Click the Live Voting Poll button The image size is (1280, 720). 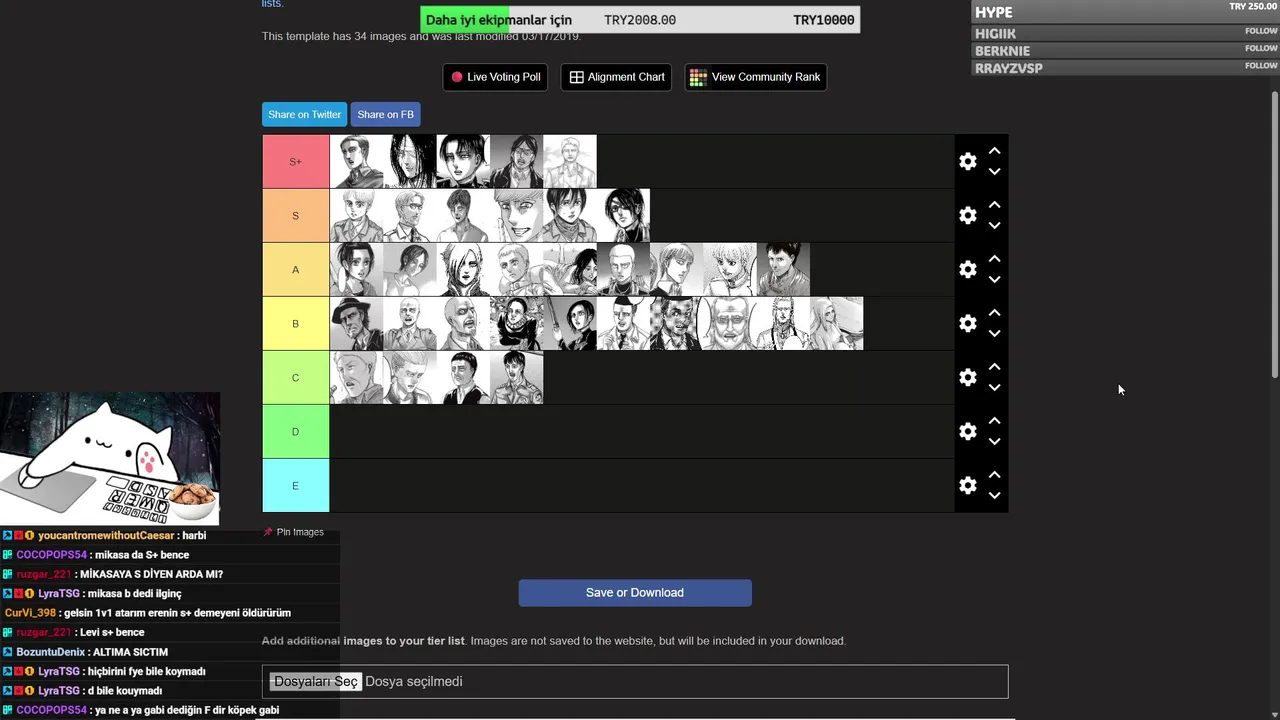pos(495,77)
